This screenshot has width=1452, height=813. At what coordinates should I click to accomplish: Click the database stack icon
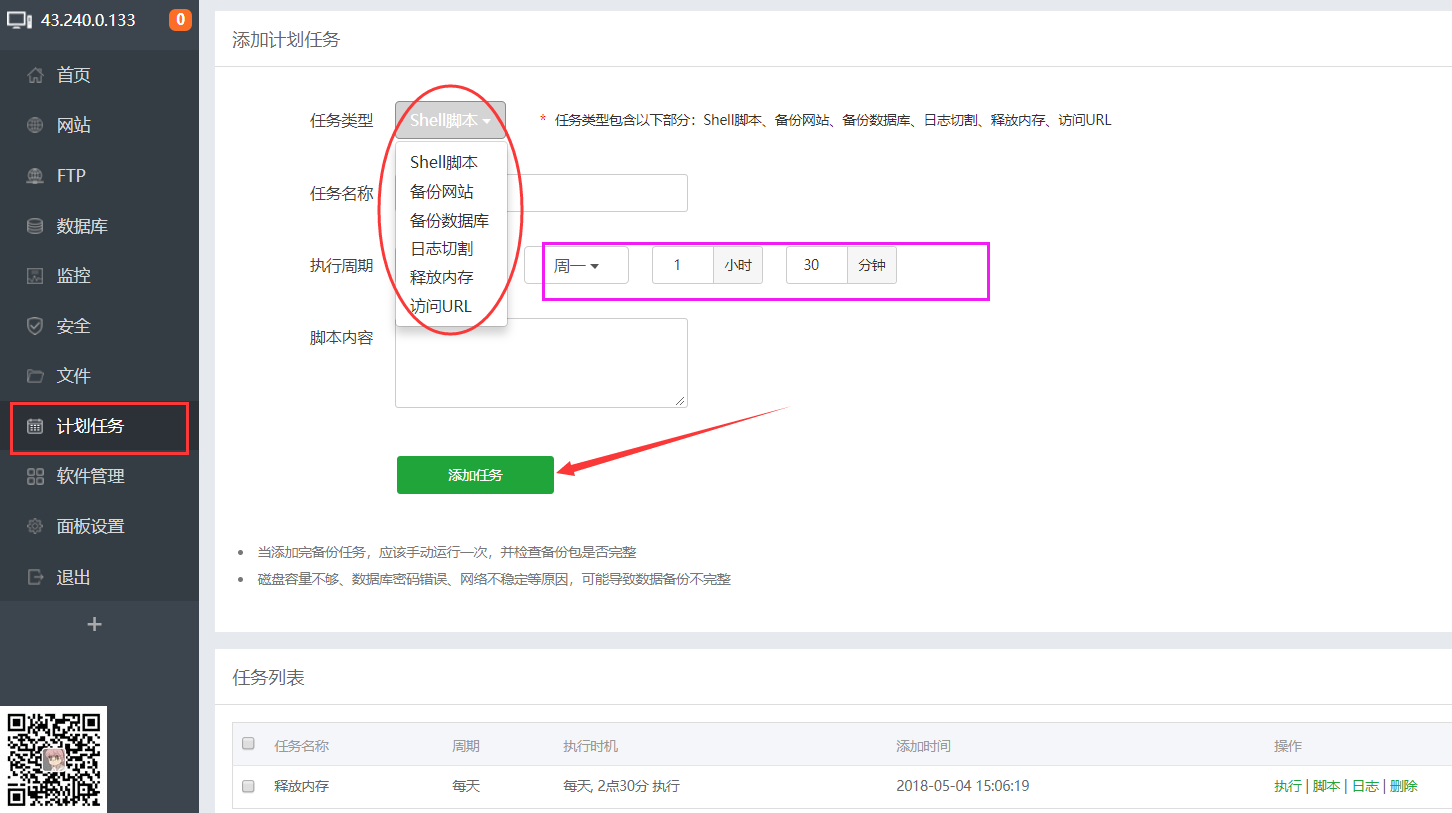[36, 226]
